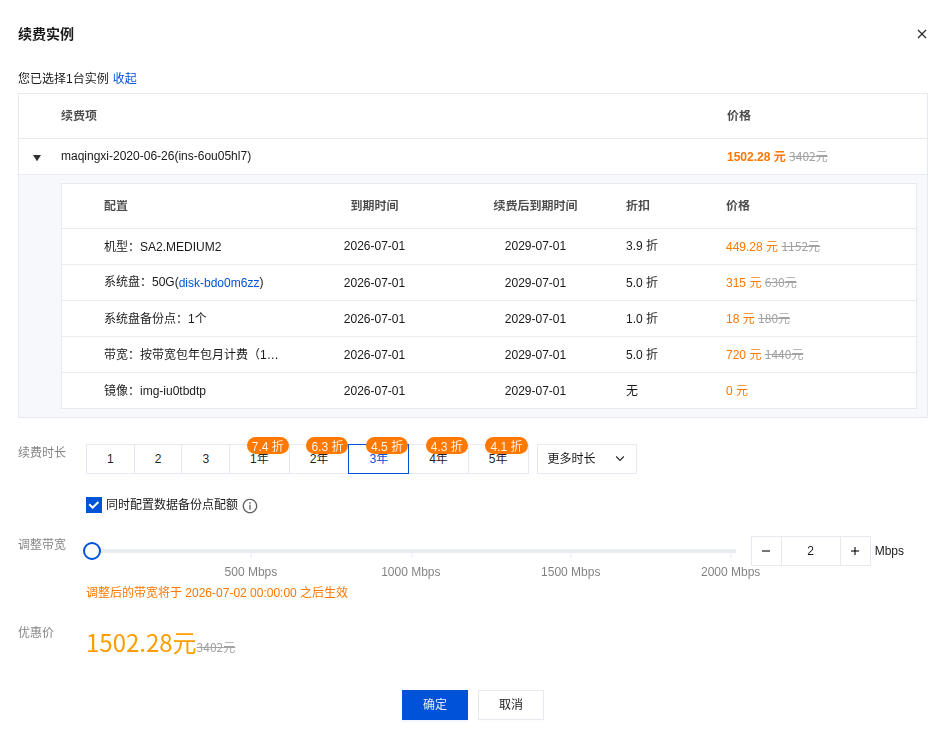This screenshot has height=740, width=950.
Task: Open the 更多时长 dropdown
Action: pos(586,459)
